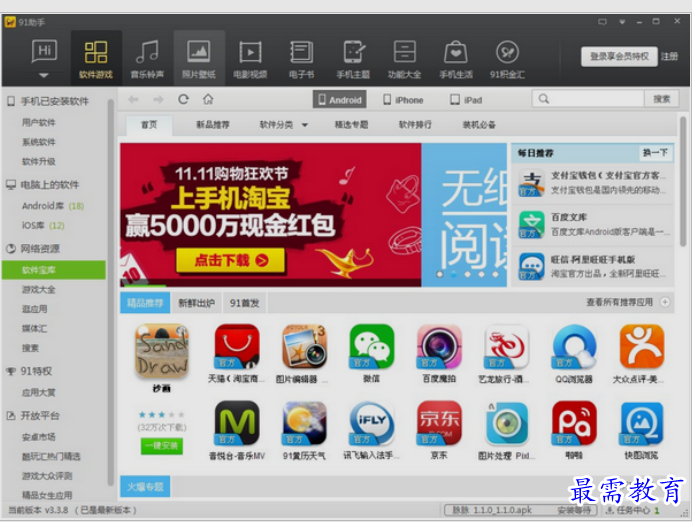Open the 艺龙旅行 app icon
The image size is (692, 522).
click(507, 346)
